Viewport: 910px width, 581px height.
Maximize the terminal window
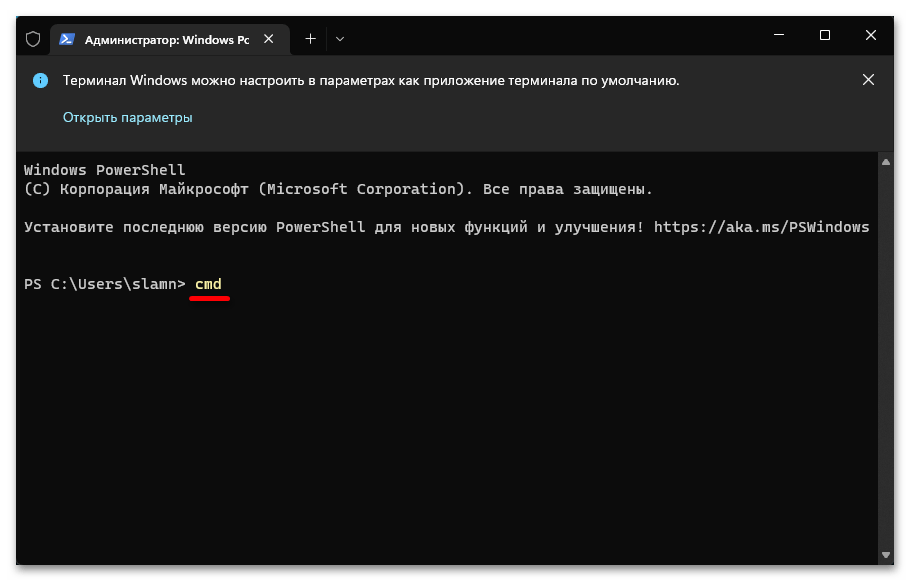point(825,35)
